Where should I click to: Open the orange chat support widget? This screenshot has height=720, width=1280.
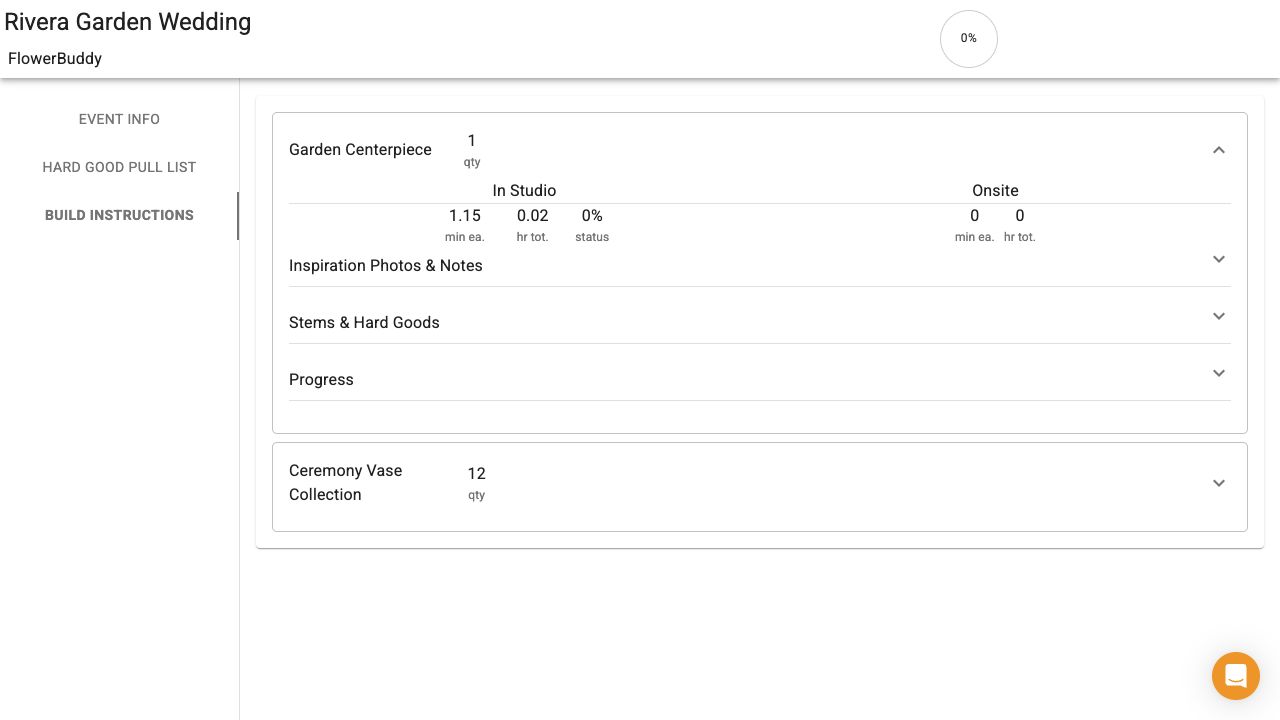coord(1236,676)
